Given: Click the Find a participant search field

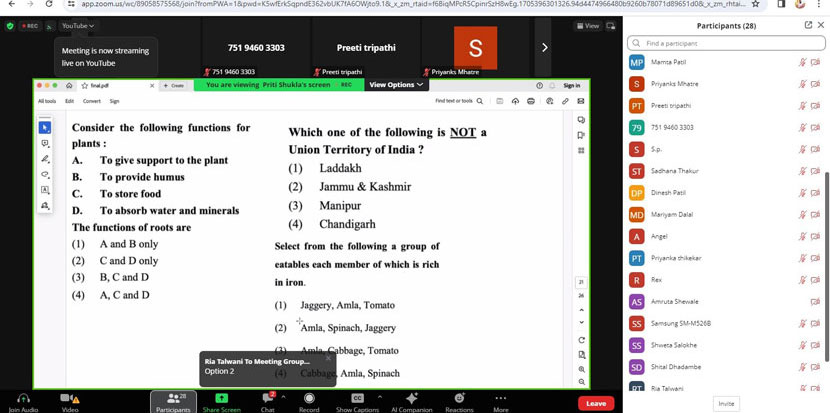Looking at the screenshot, I should (x=726, y=43).
